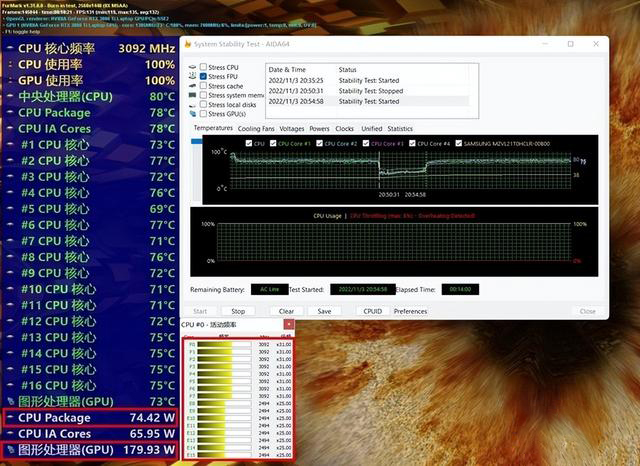Open the Voltages tab
Viewport: 640px width, 466px height.
tap(292, 129)
